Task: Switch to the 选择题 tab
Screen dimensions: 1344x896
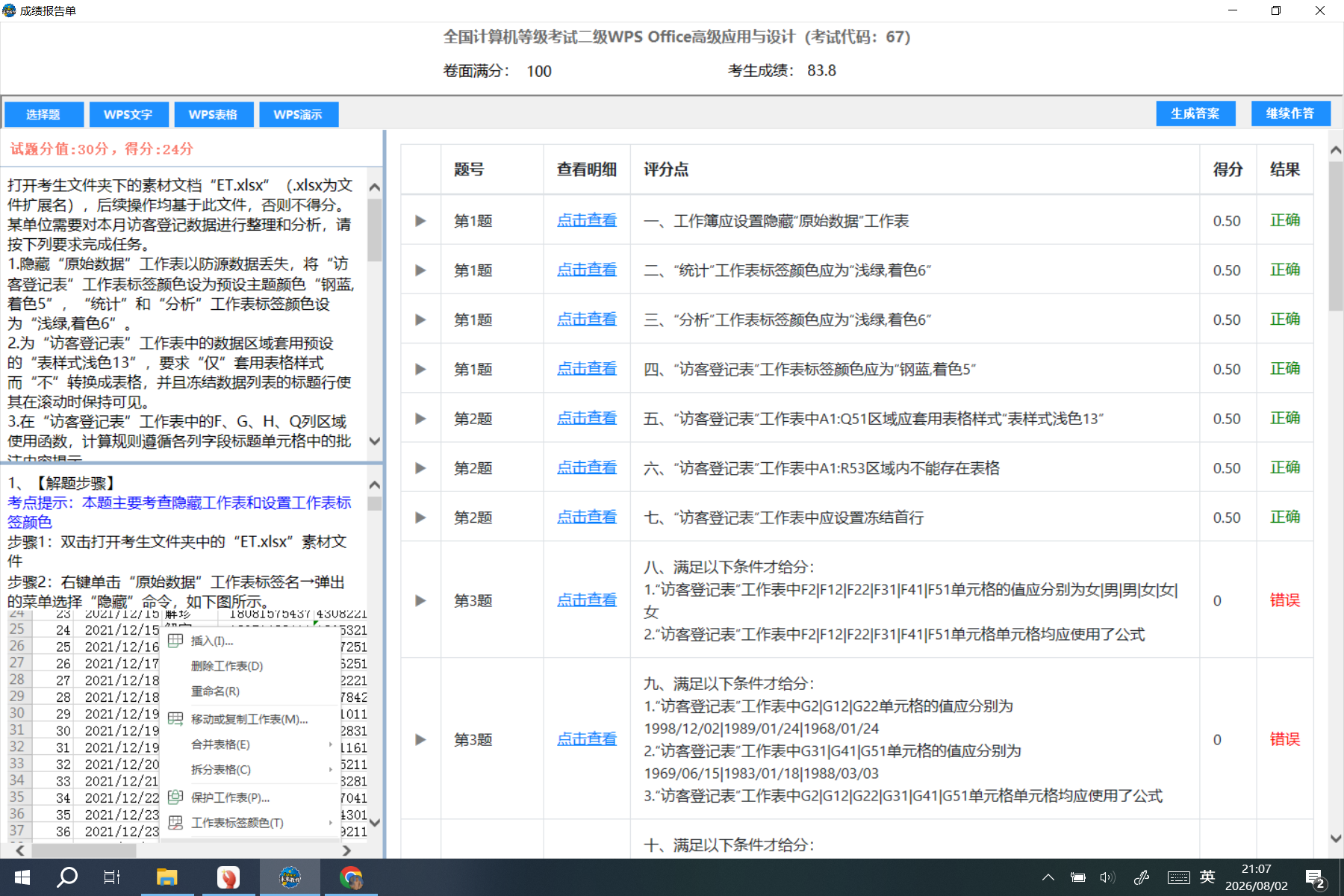Action: pos(43,114)
